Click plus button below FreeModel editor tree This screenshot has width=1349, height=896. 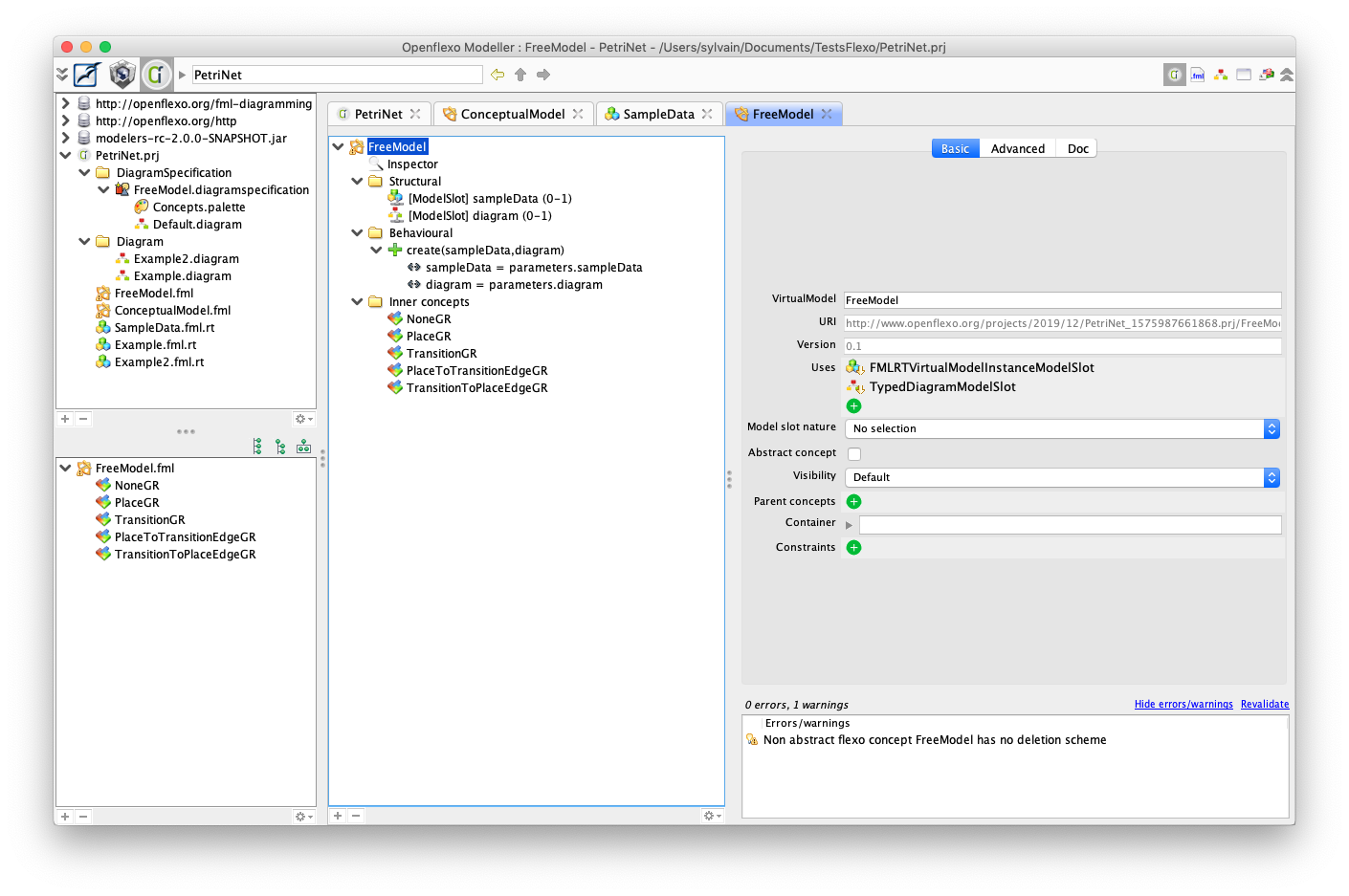[x=338, y=816]
